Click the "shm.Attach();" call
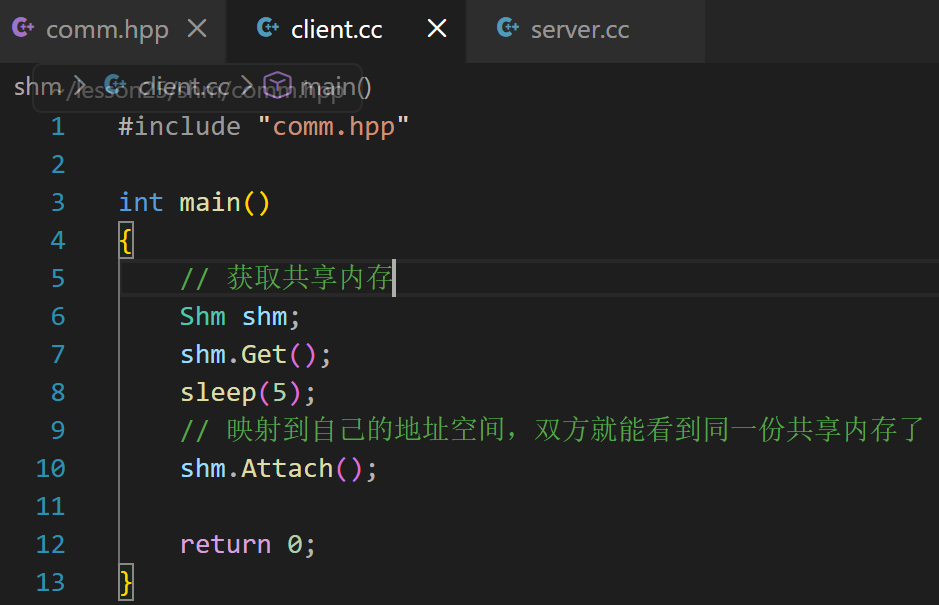The image size is (939, 605). [x=278, y=468]
